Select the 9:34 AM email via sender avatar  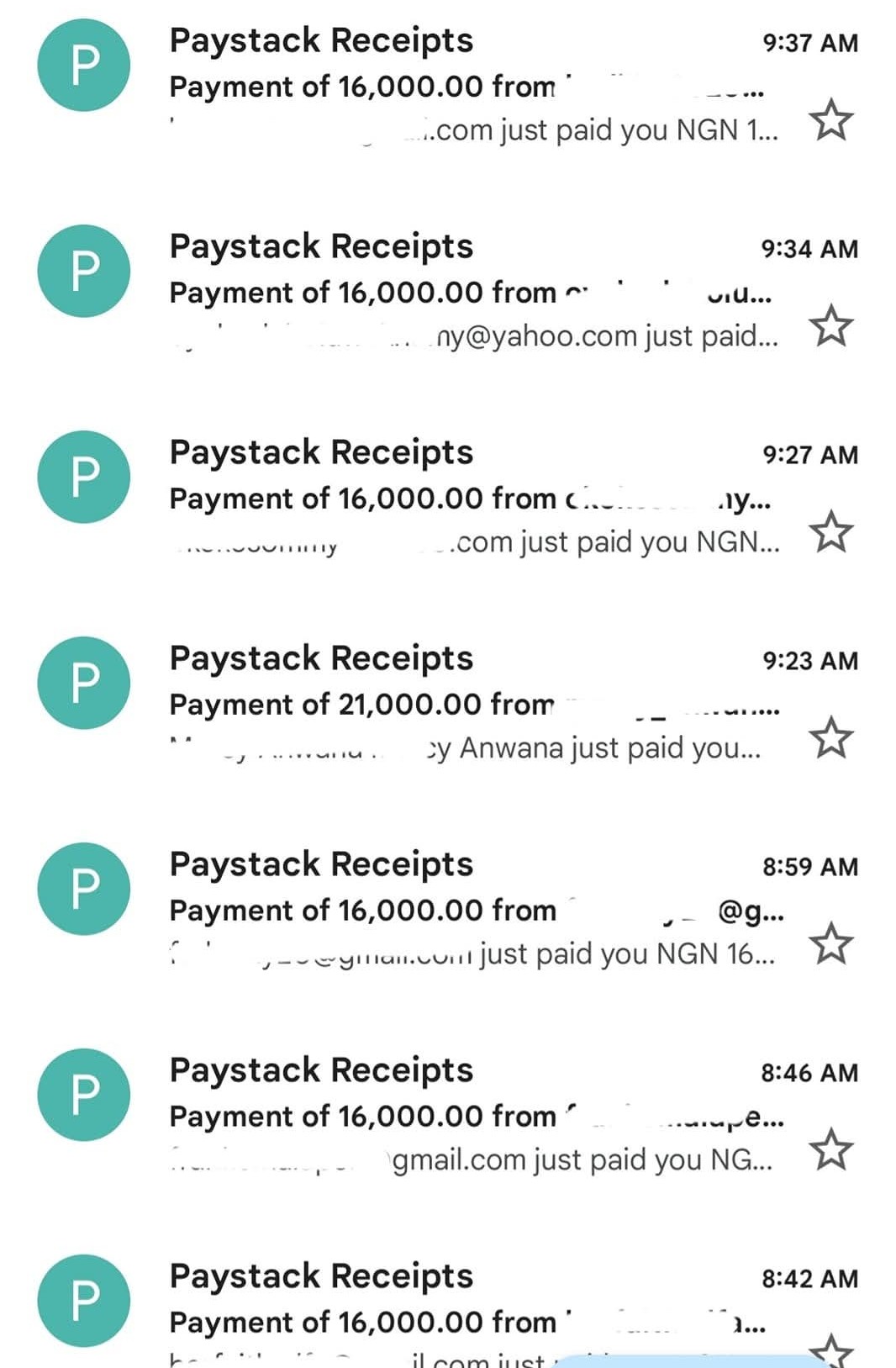tap(84, 271)
